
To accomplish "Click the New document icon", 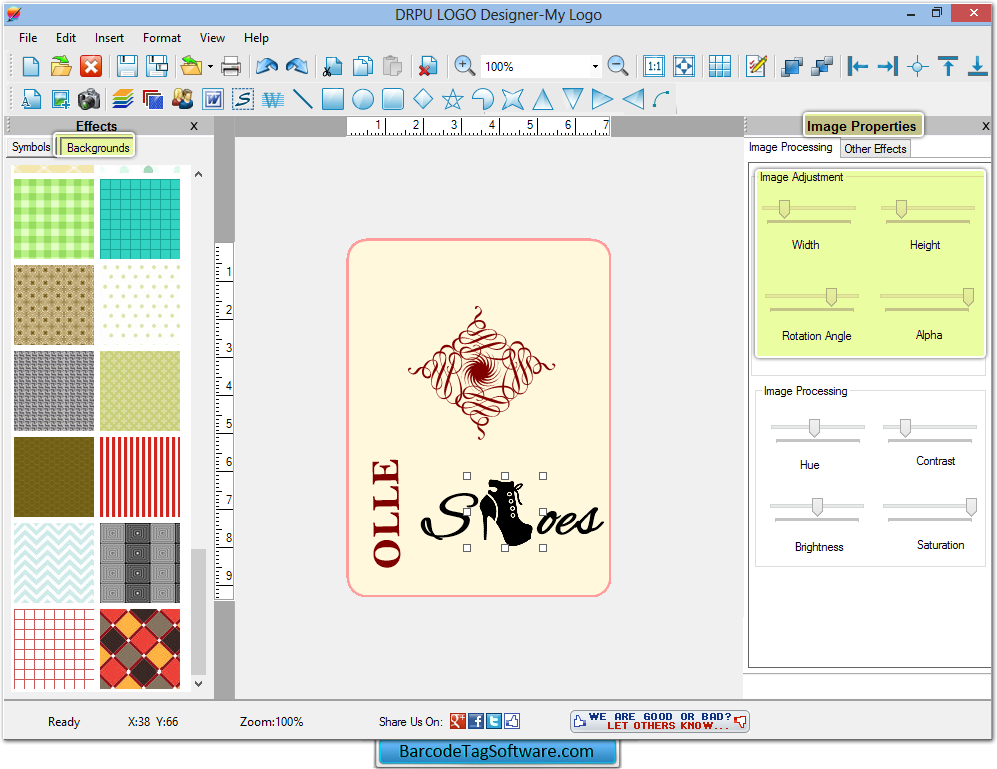I will (31, 66).
